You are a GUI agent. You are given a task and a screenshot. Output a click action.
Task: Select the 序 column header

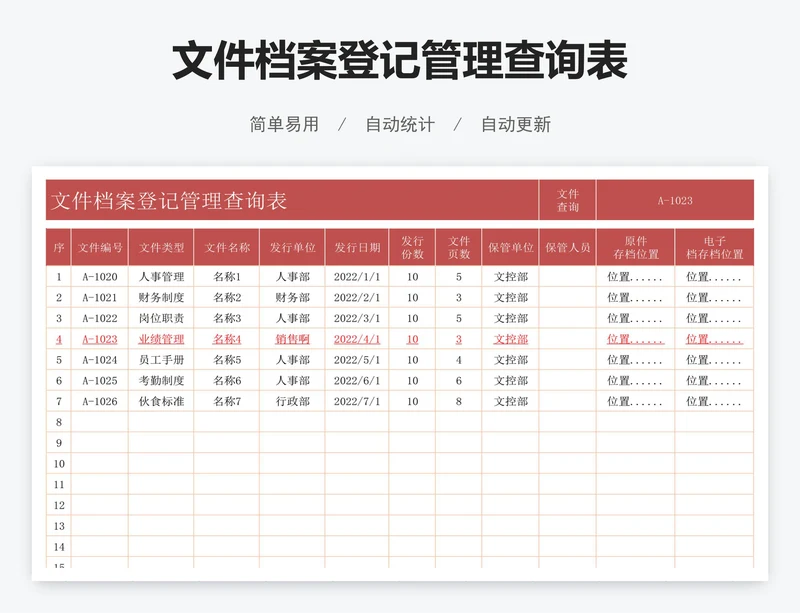59,248
